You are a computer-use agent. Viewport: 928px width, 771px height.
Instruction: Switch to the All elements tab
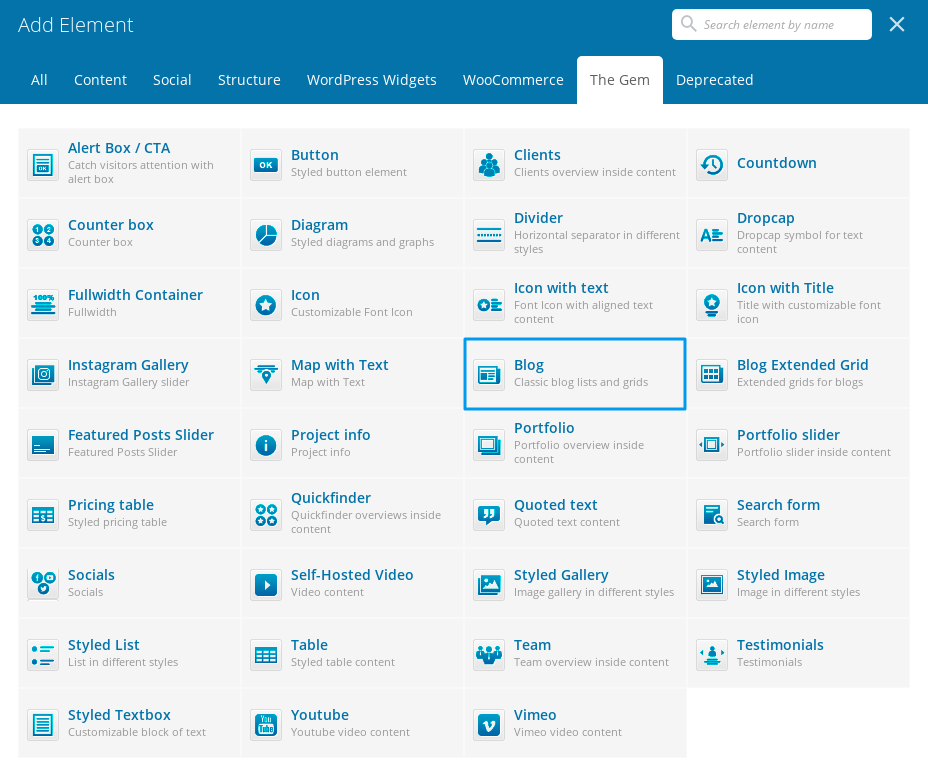[39, 80]
